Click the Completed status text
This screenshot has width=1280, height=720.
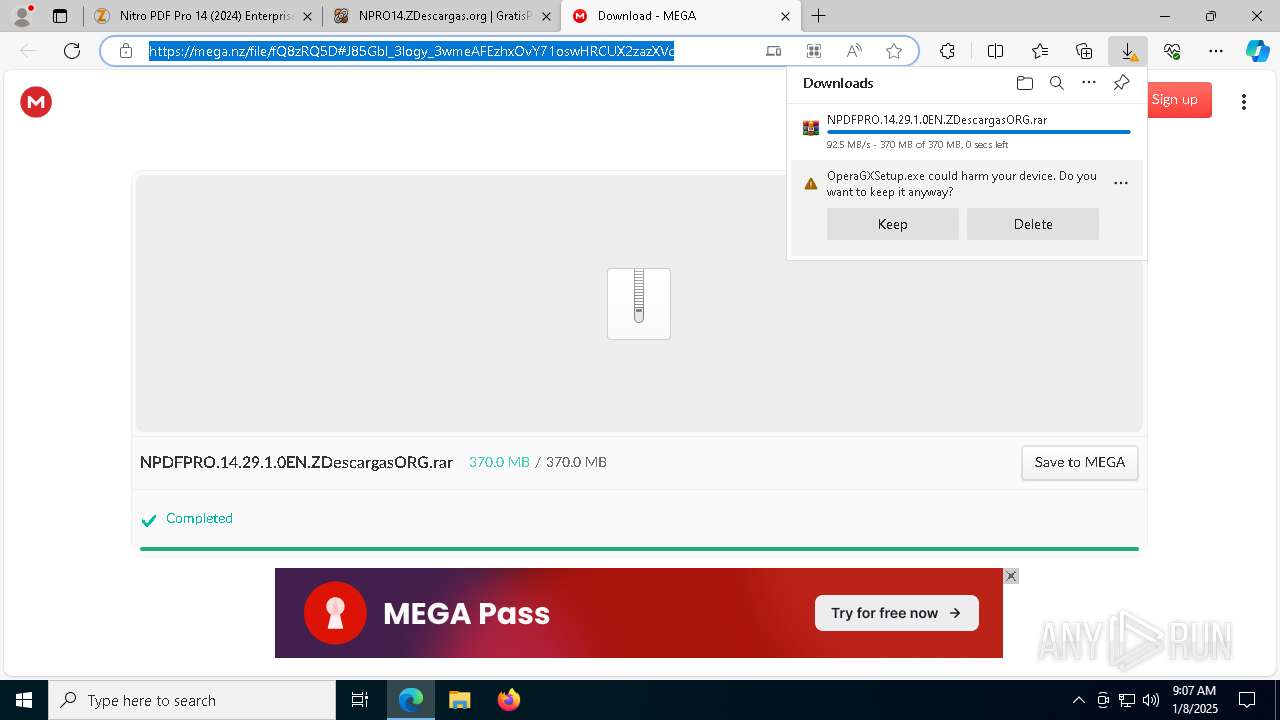coord(199,518)
